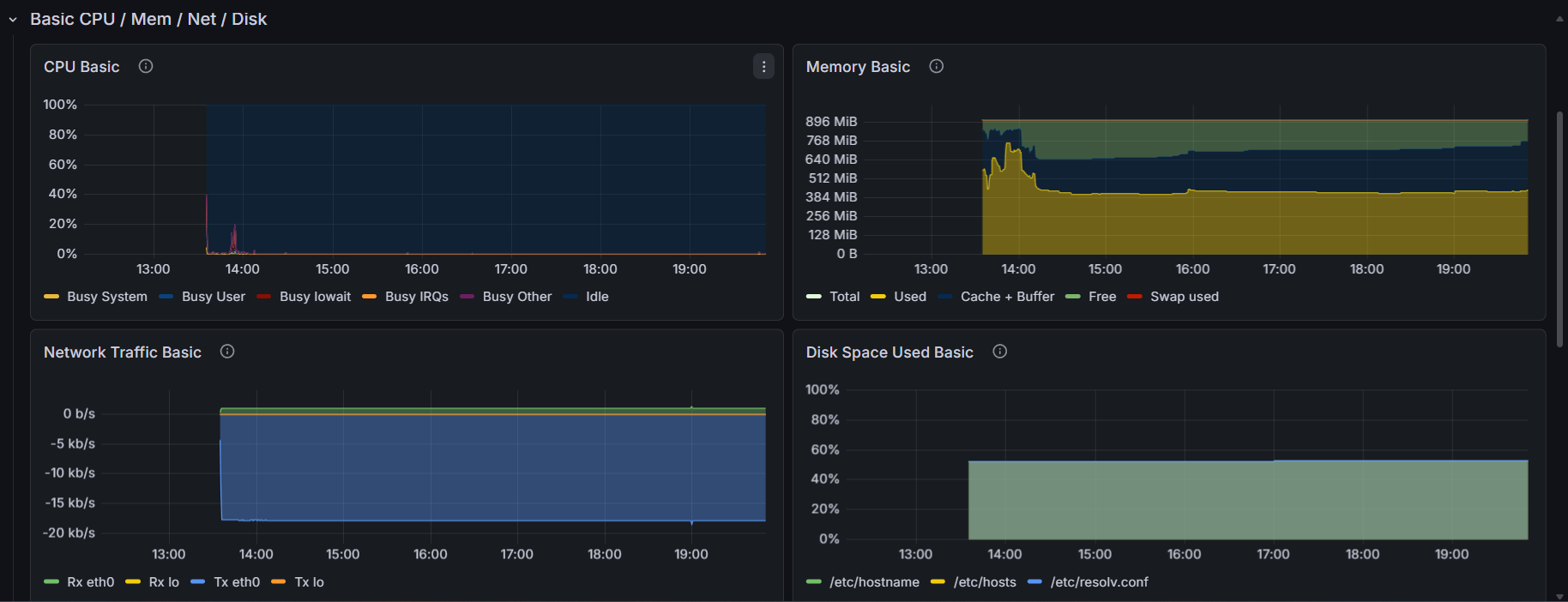Click the dashboard vertical scrollbar thumb
This screenshot has width=1568, height=602.
click(x=1559, y=229)
